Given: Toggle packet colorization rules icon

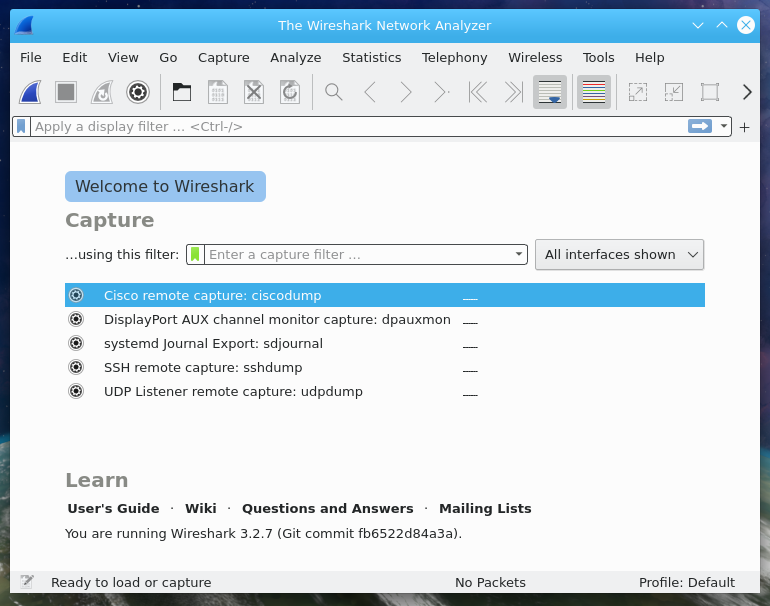Looking at the screenshot, I should [594, 92].
